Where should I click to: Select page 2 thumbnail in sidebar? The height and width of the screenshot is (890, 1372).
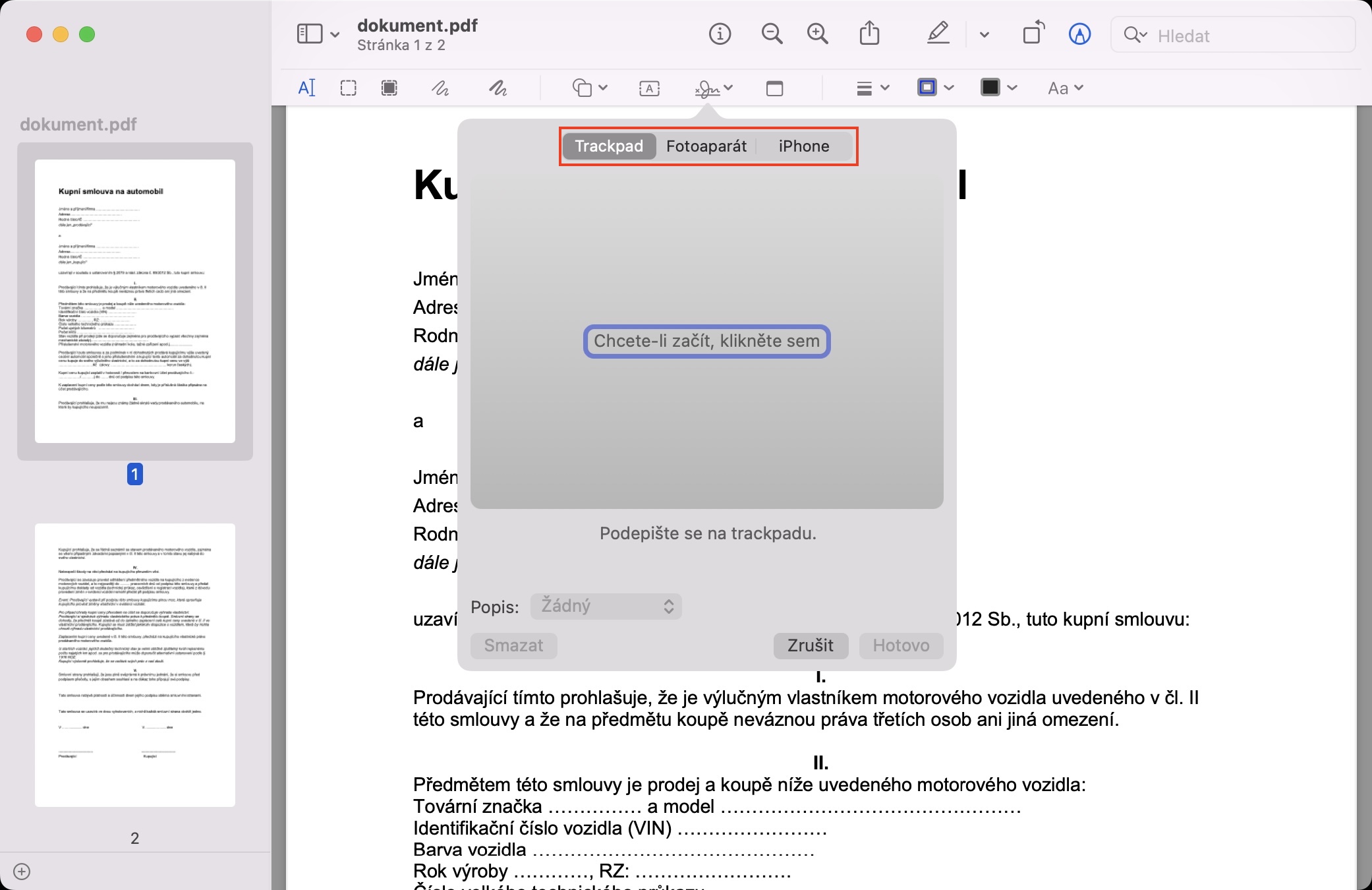[135, 665]
